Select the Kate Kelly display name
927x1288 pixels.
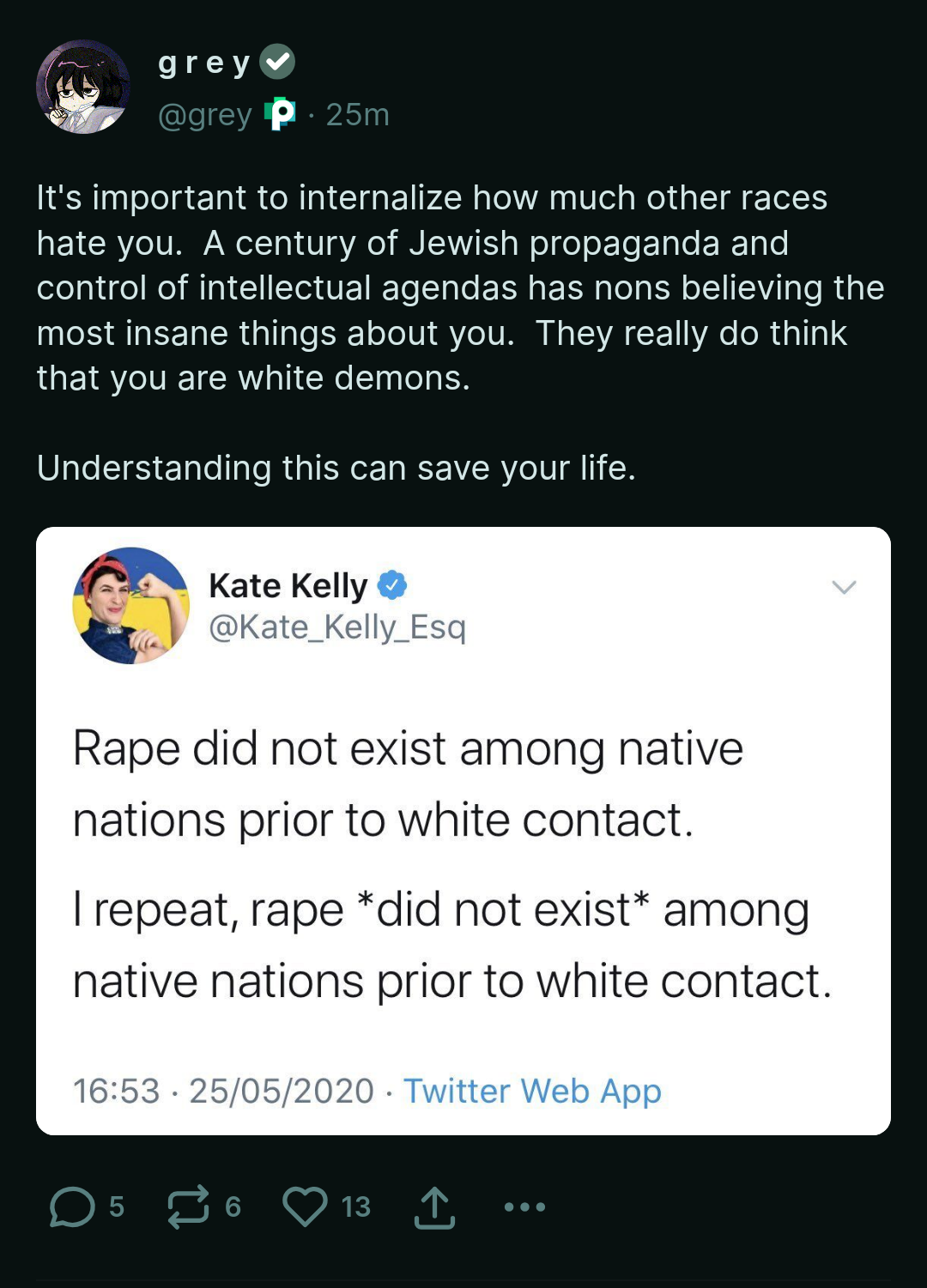click(x=288, y=585)
